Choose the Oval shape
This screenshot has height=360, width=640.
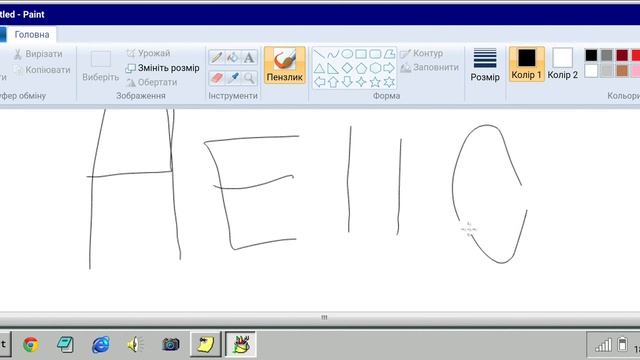coord(347,54)
